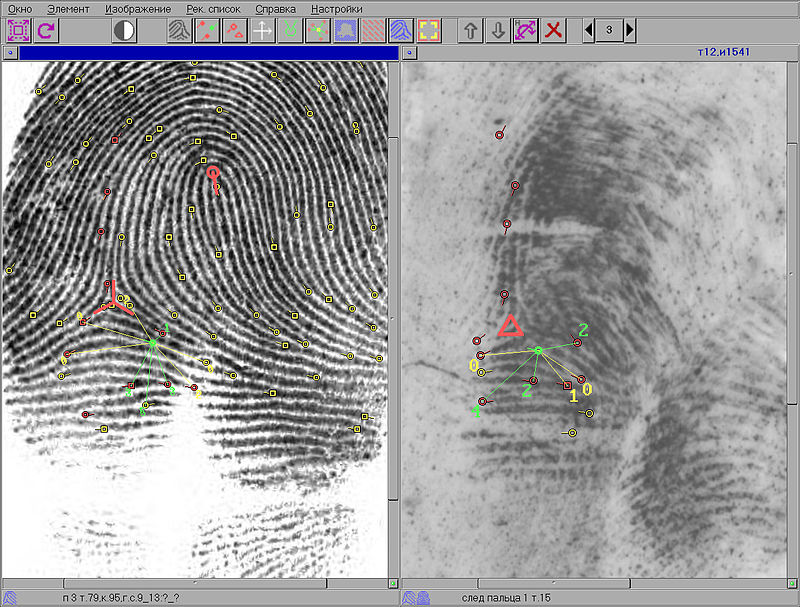Toggle the red hatched pattern overlay icon

pos(373,30)
